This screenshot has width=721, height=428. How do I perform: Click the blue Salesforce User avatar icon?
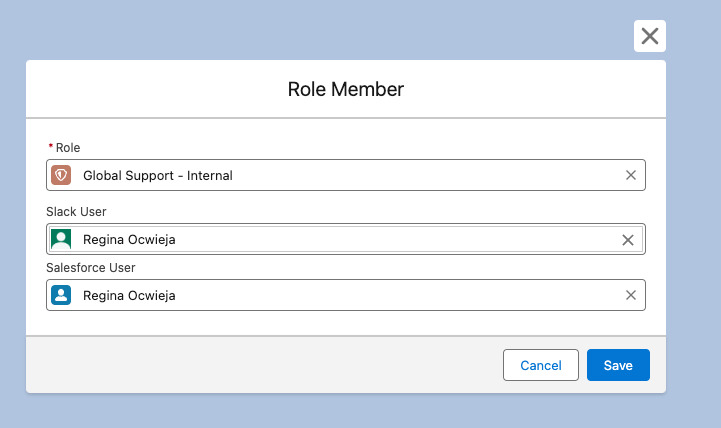tap(61, 295)
